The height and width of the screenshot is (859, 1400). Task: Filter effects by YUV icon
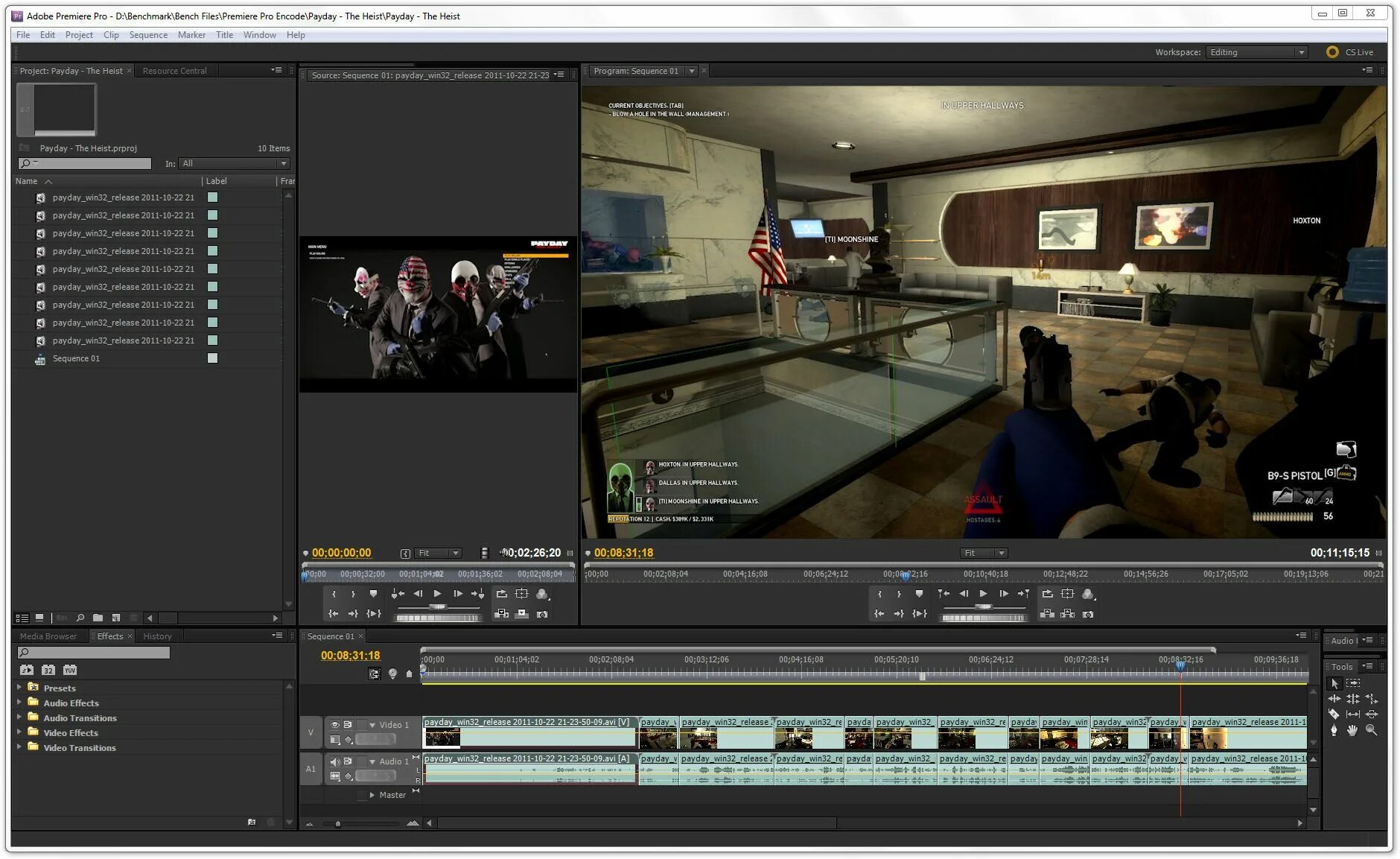click(x=70, y=670)
